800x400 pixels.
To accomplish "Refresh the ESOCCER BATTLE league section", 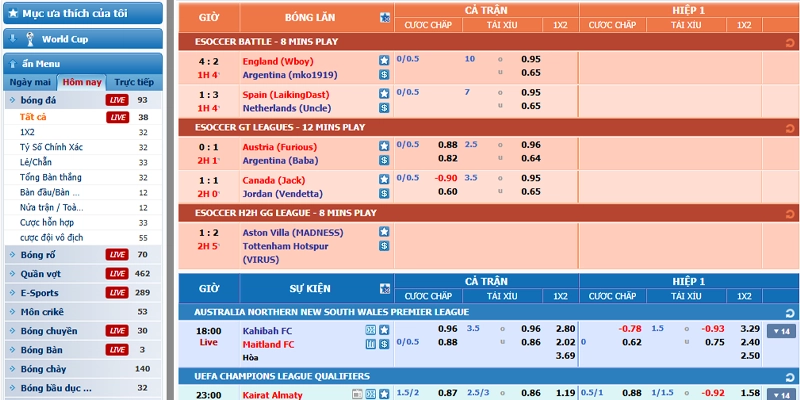I will point(790,42).
